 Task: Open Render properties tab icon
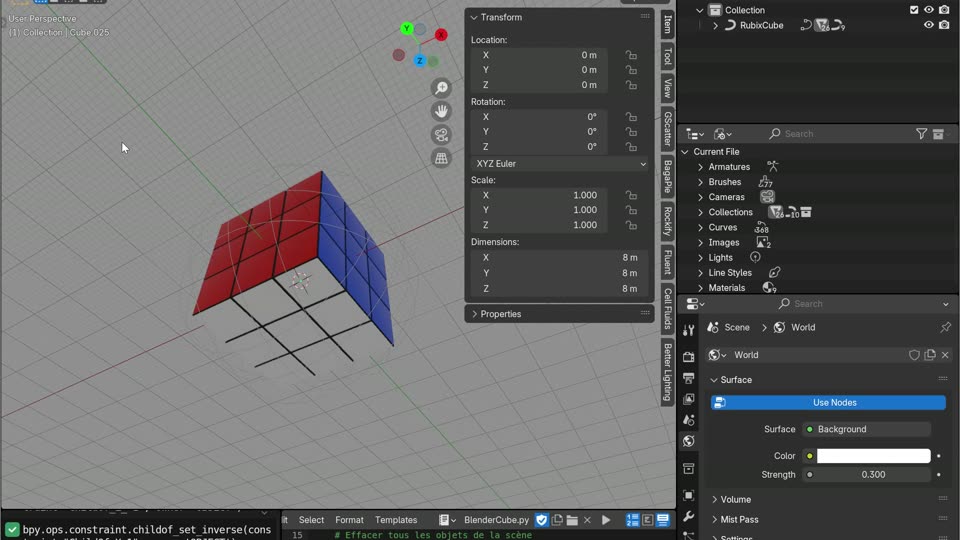click(x=689, y=356)
